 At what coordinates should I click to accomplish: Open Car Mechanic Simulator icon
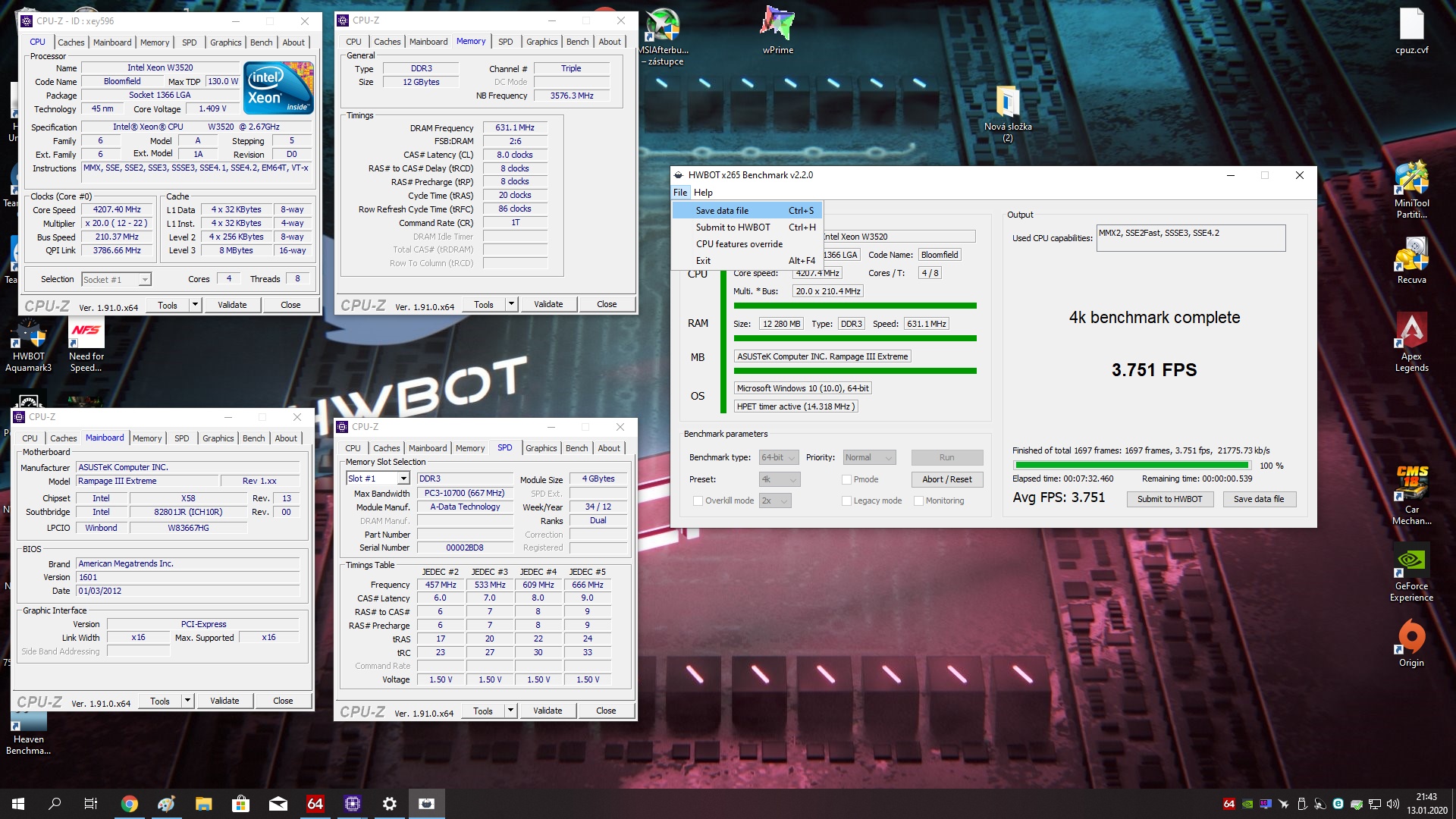[1411, 495]
